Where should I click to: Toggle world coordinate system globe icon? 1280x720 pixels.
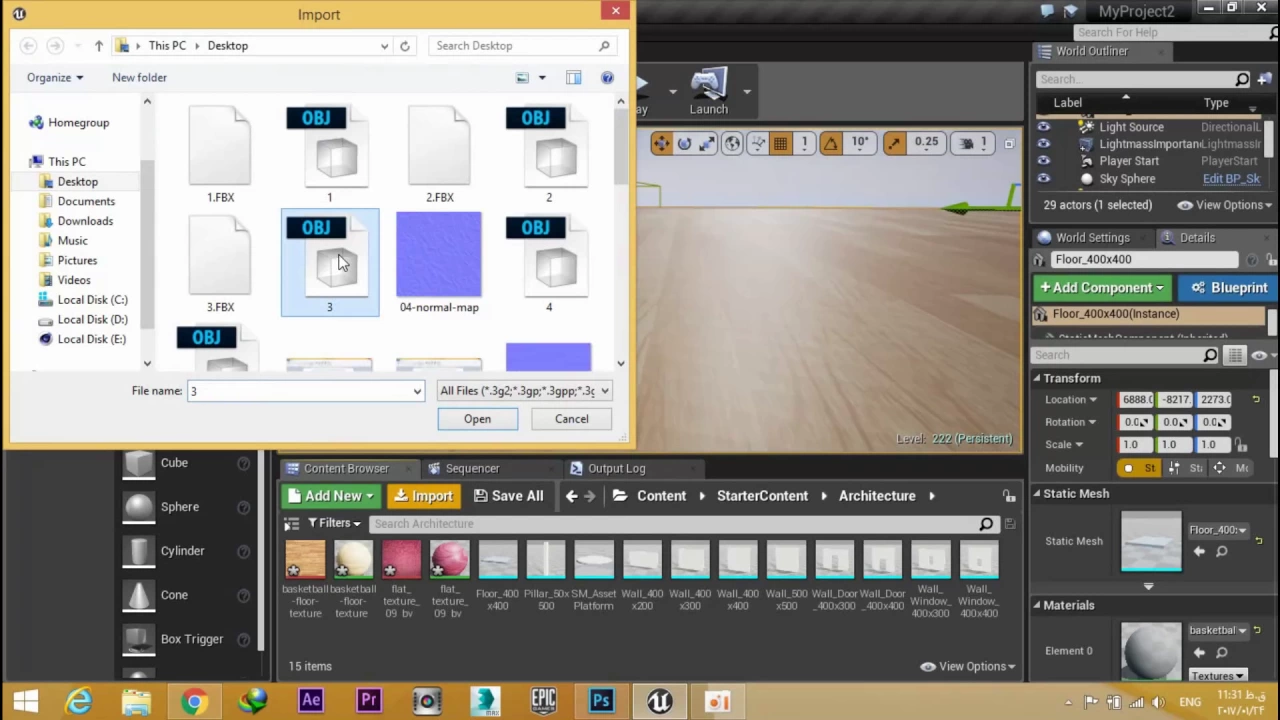732,144
